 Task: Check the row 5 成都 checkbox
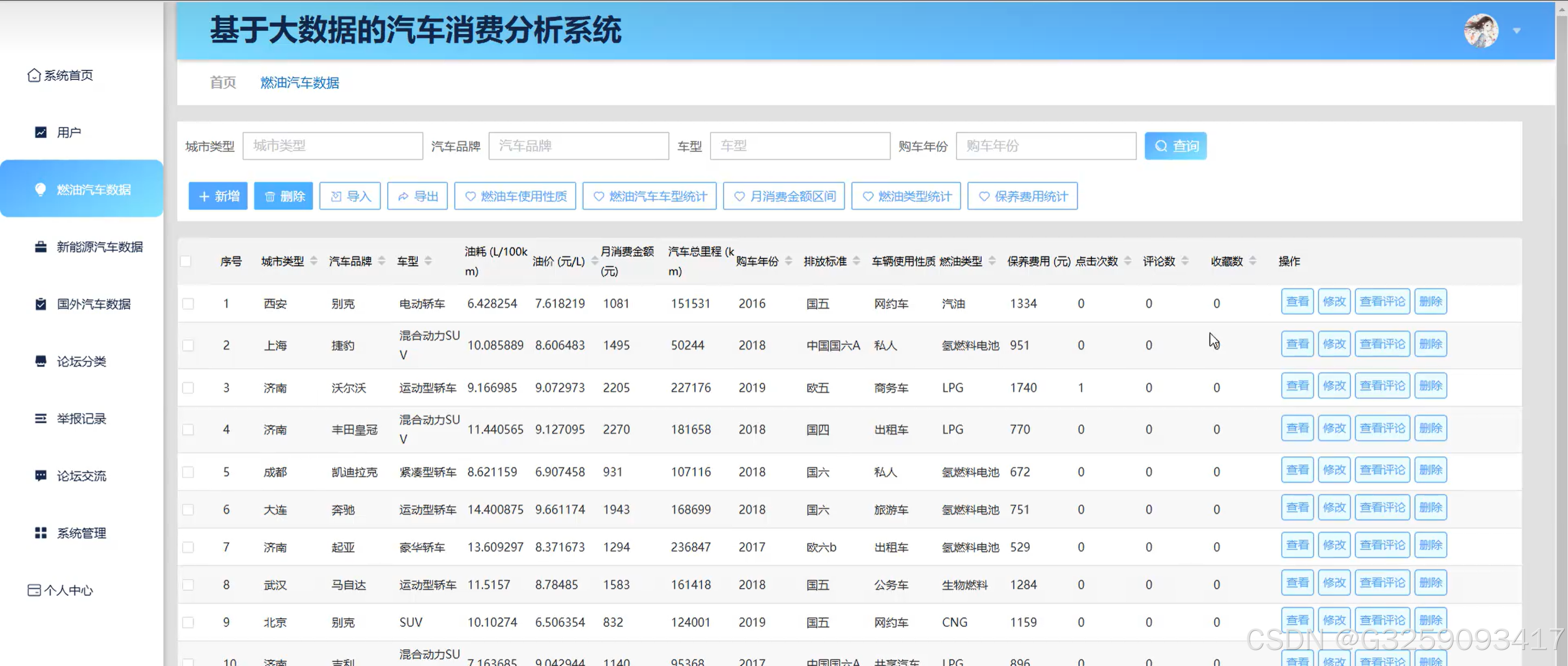pyautogui.click(x=188, y=472)
